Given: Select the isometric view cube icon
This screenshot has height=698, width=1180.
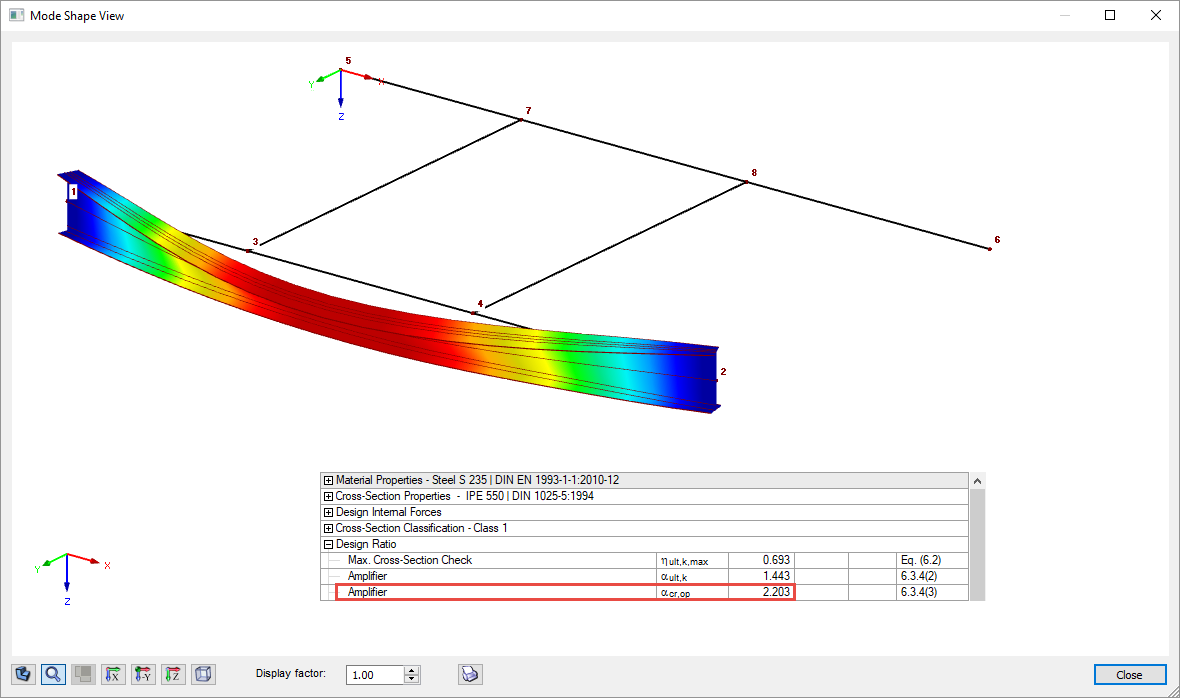Looking at the screenshot, I should point(202,673).
